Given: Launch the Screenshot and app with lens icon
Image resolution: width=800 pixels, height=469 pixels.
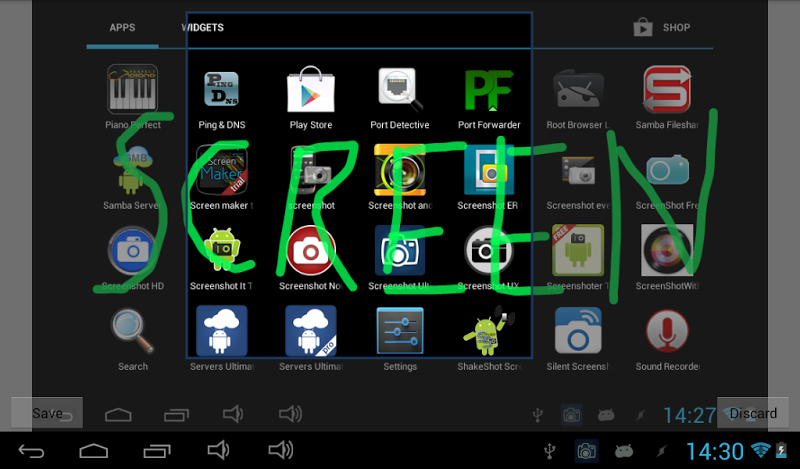Looking at the screenshot, I should click(400, 170).
